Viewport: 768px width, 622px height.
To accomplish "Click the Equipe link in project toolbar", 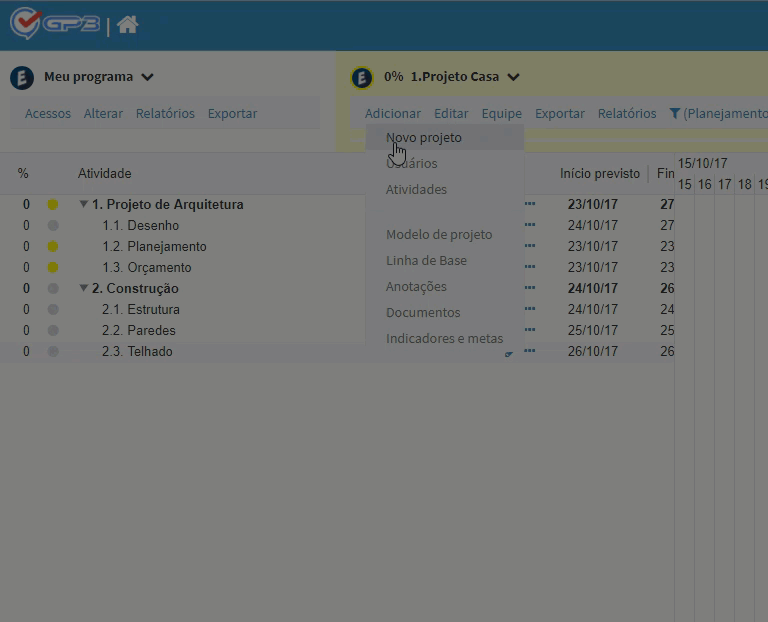I will click(502, 114).
